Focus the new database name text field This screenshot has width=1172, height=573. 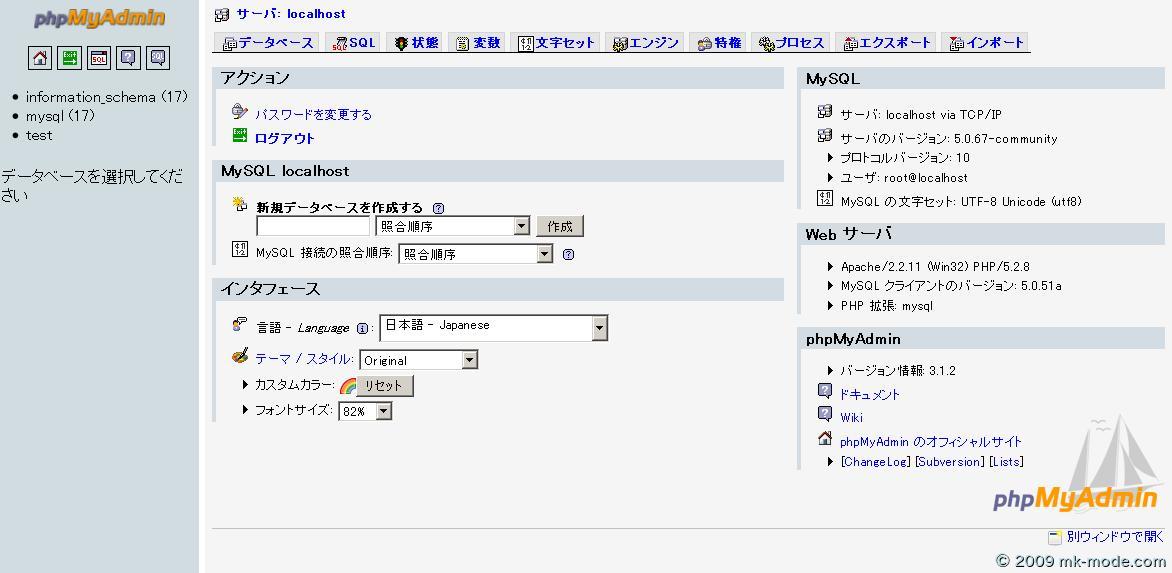[313, 226]
